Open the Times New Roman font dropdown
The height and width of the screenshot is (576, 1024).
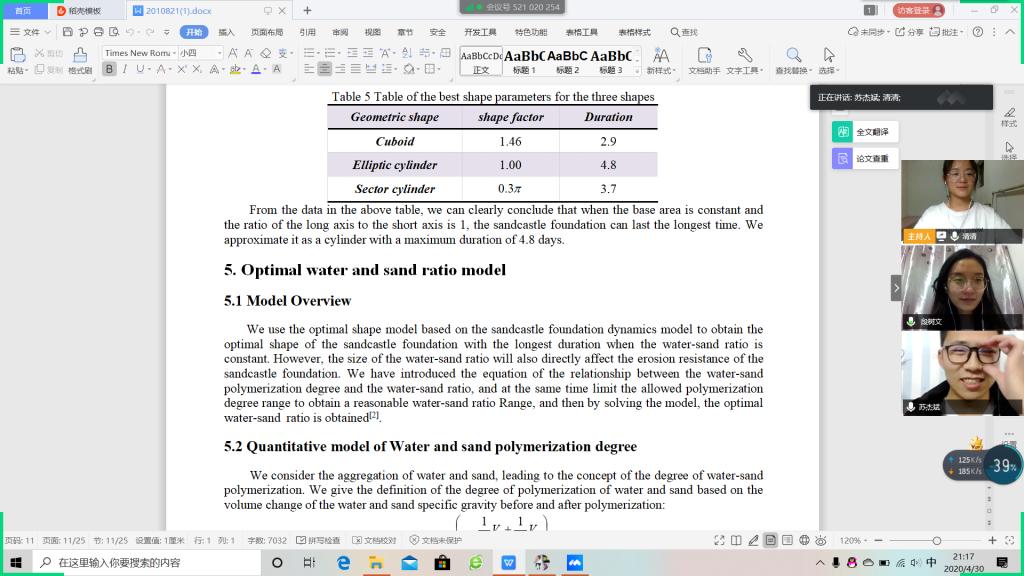139,53
